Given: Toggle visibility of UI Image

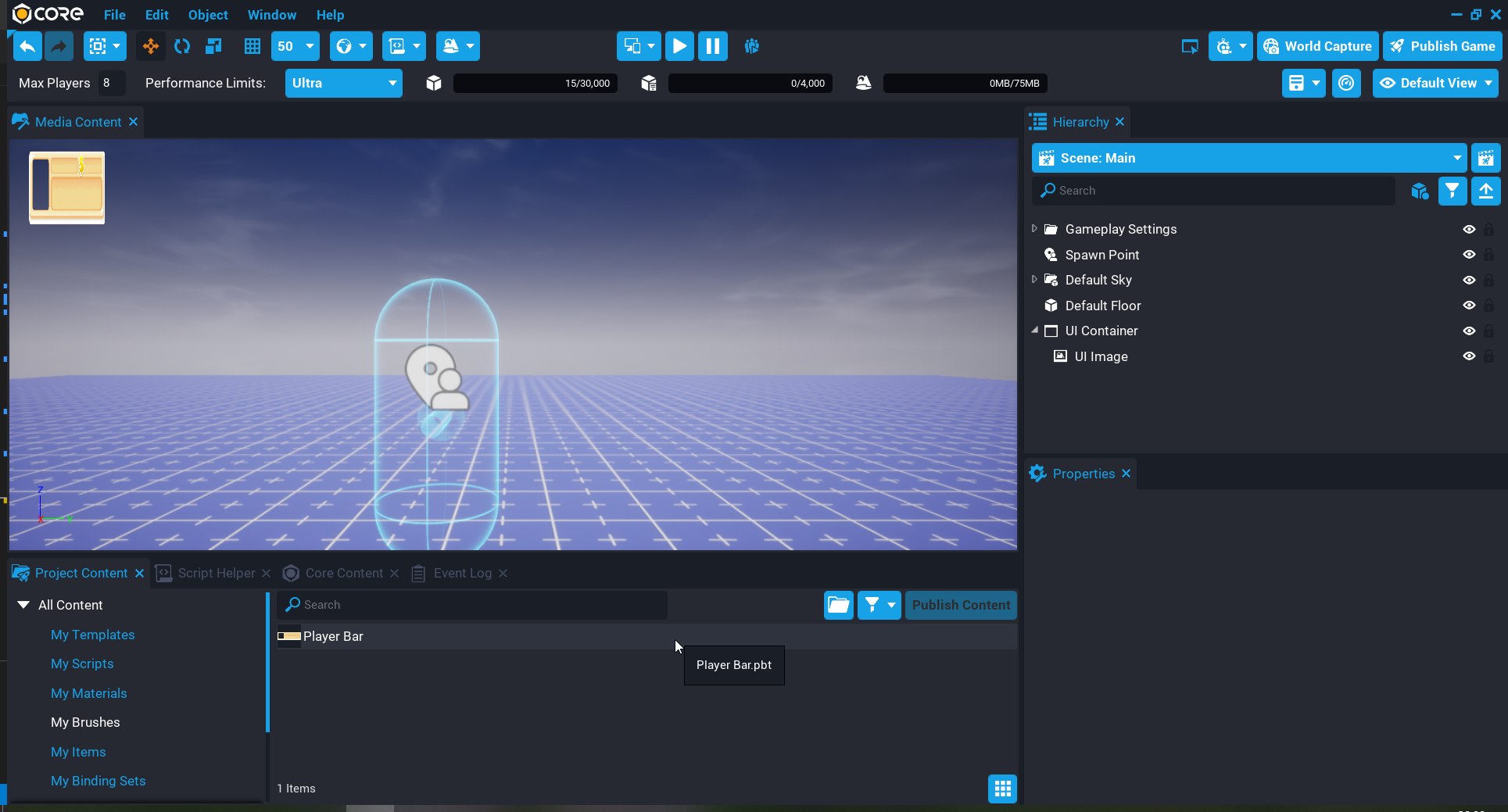Looking at the screenshot, I should [1469, 356].
